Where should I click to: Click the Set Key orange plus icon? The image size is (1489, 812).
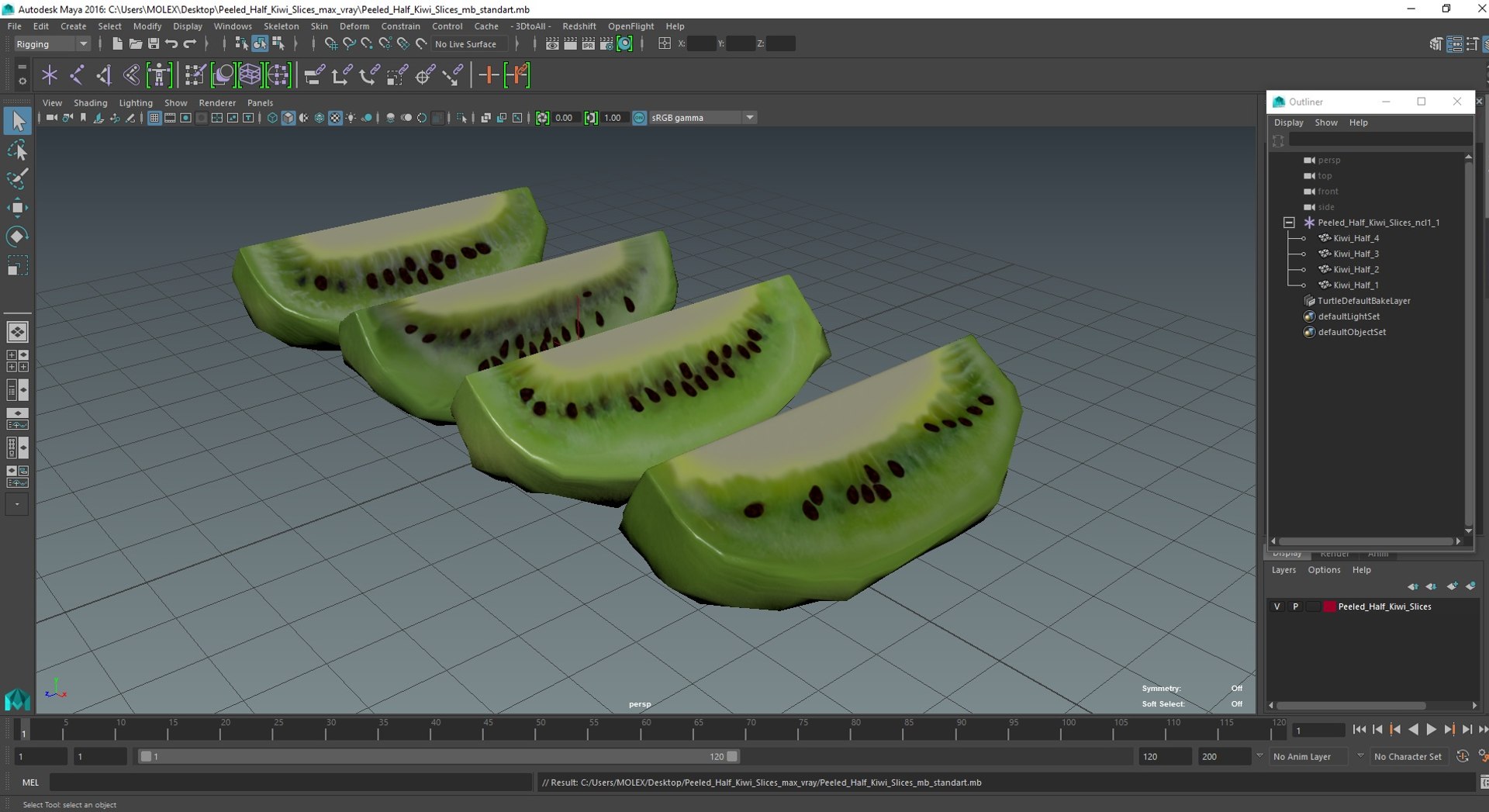point(489,75)
